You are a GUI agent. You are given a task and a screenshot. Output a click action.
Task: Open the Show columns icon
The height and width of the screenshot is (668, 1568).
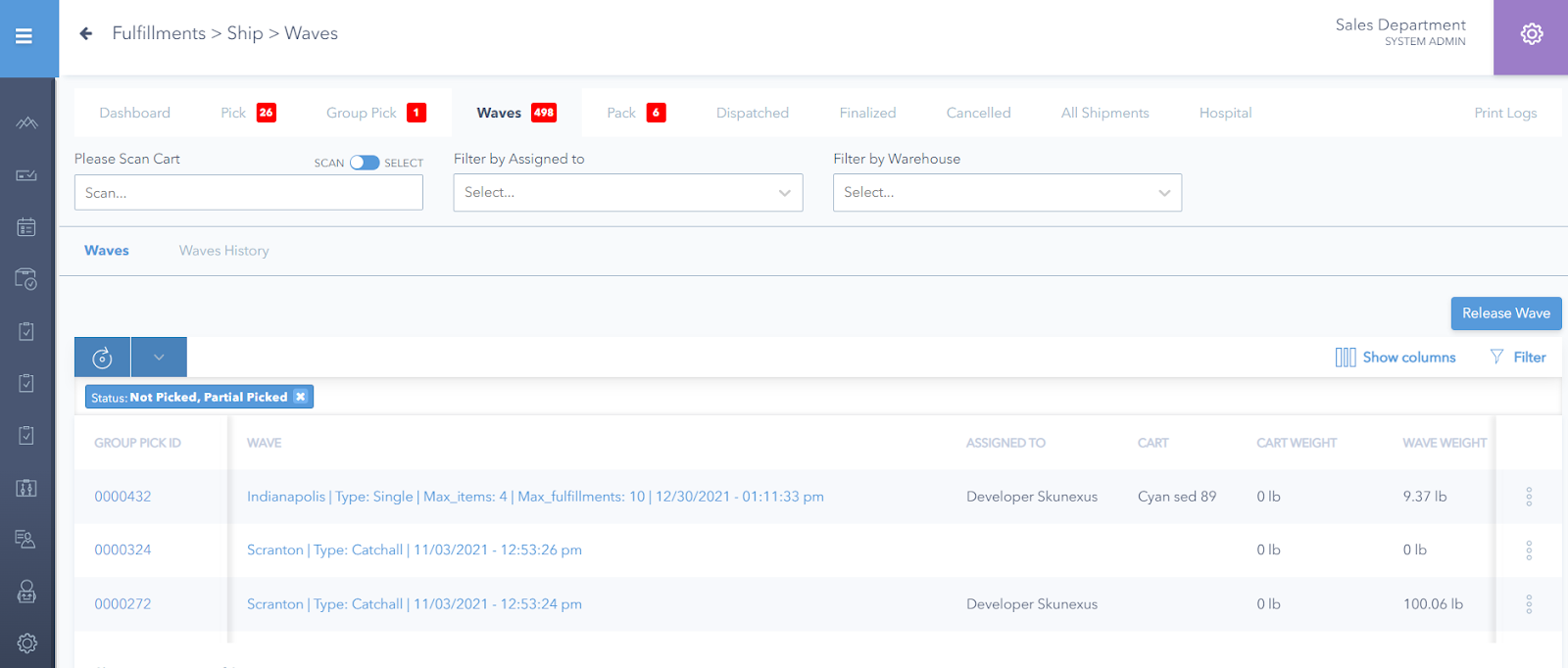click(1346, 358)
